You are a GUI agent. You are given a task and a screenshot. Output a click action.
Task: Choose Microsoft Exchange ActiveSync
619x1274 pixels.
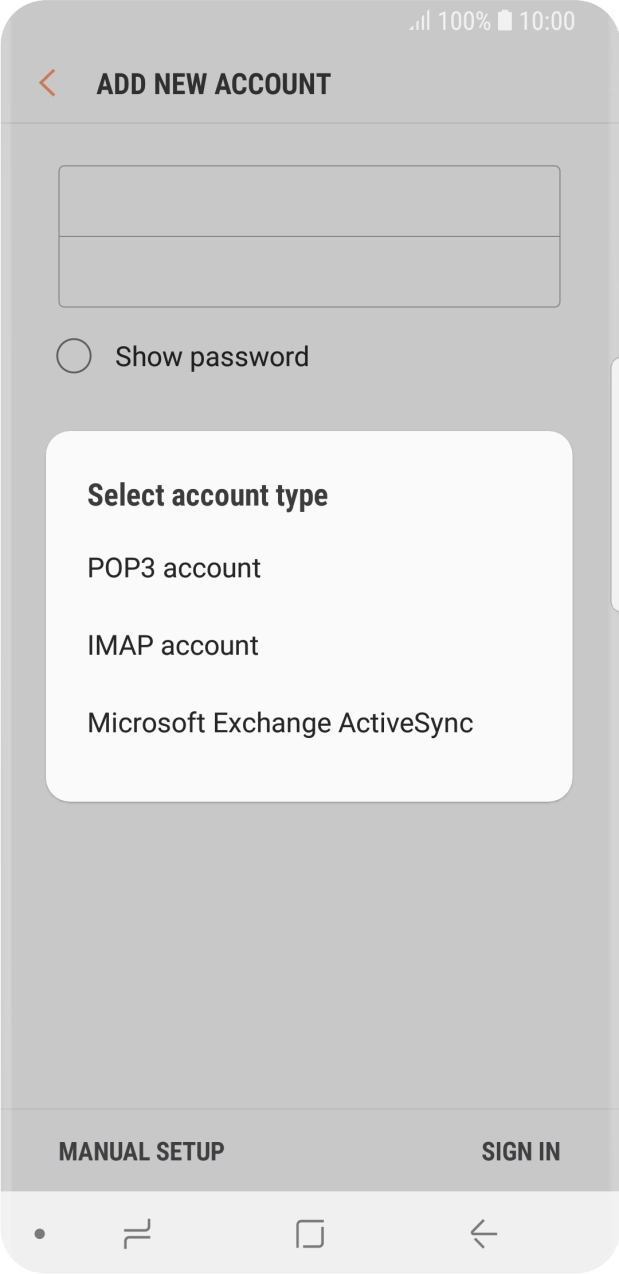tap(280, 722)
